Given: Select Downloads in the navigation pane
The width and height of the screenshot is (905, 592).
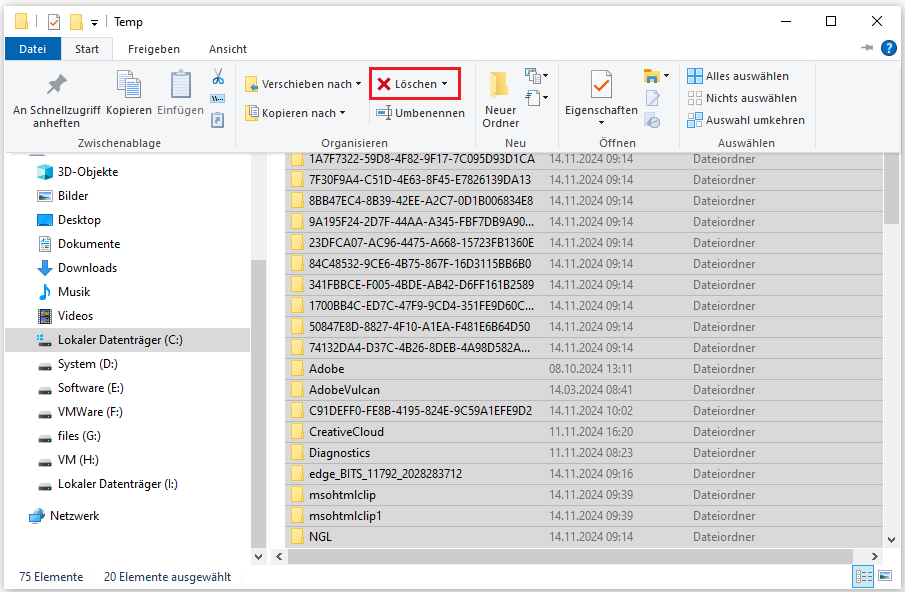Looking at the screenshot, I should [x=87, y=268].
